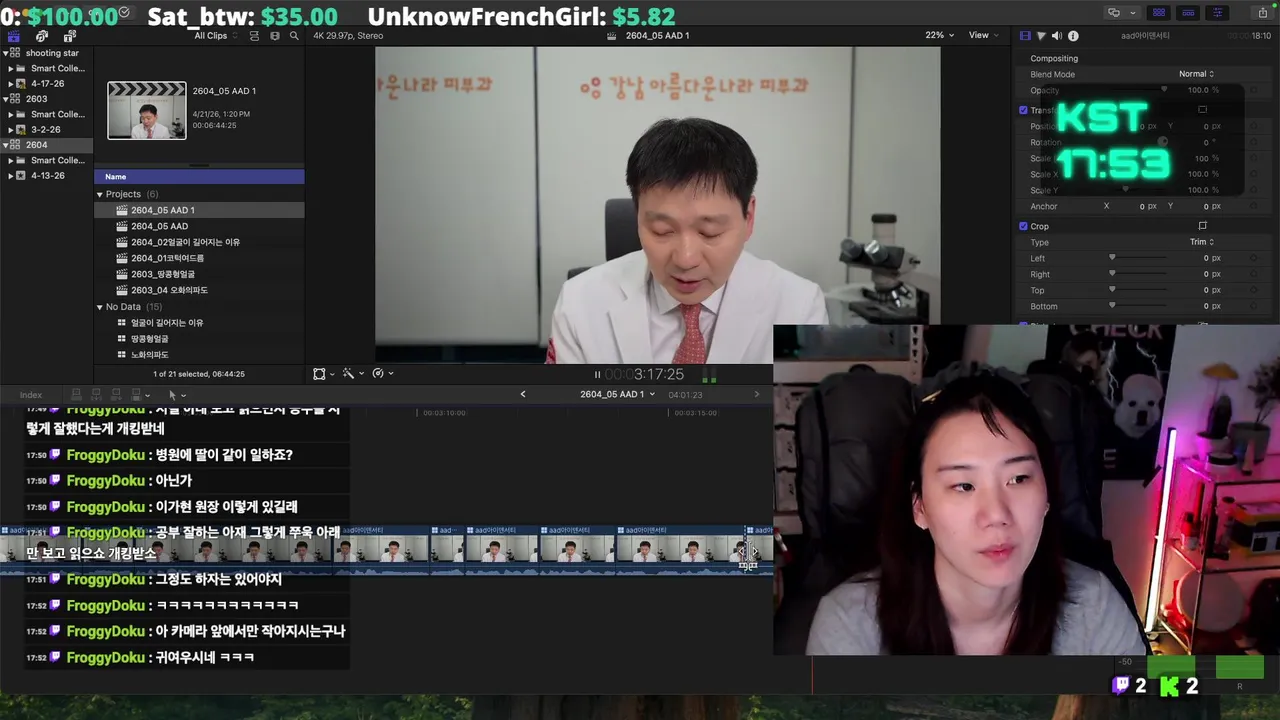This screenshot has width=1280, height=720.
Task: Expand the 4-17-26 event
Action: pyautogui.click(x=10, y=84)
